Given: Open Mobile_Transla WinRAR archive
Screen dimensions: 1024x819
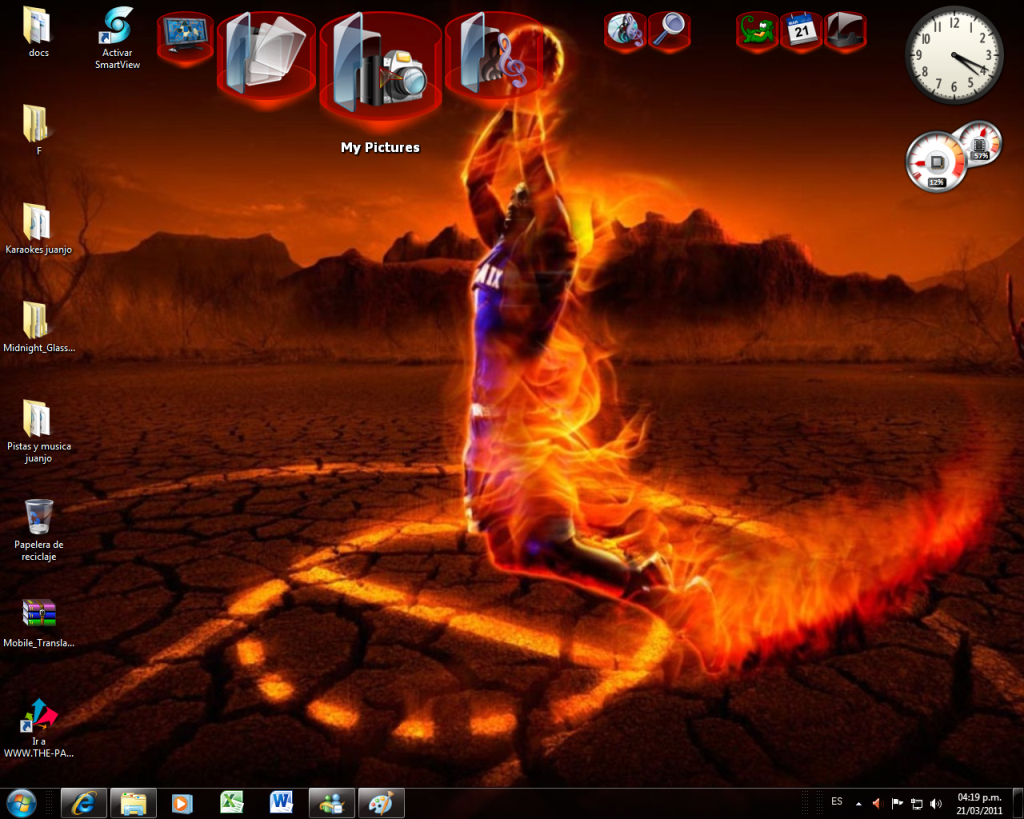Looking at the screenshot, I should click(38, 623).
